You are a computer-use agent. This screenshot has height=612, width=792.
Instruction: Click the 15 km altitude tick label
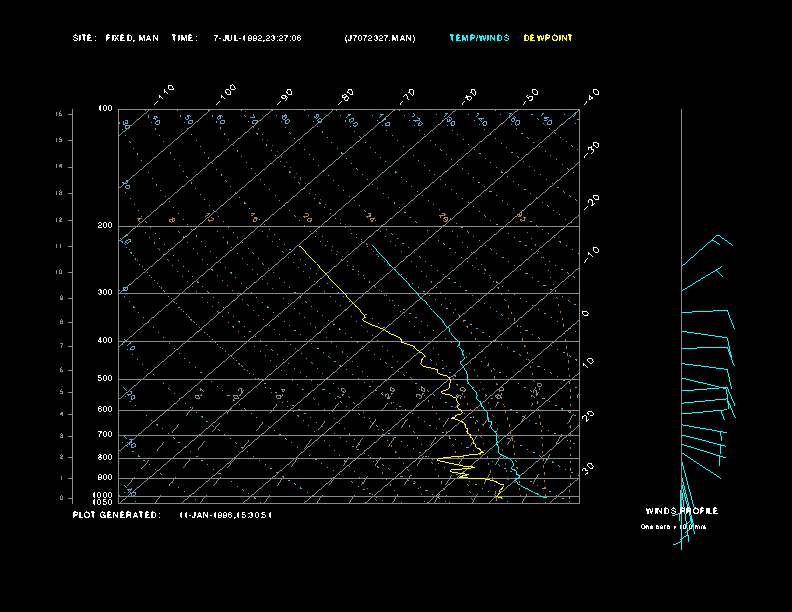tap(59, 114)
